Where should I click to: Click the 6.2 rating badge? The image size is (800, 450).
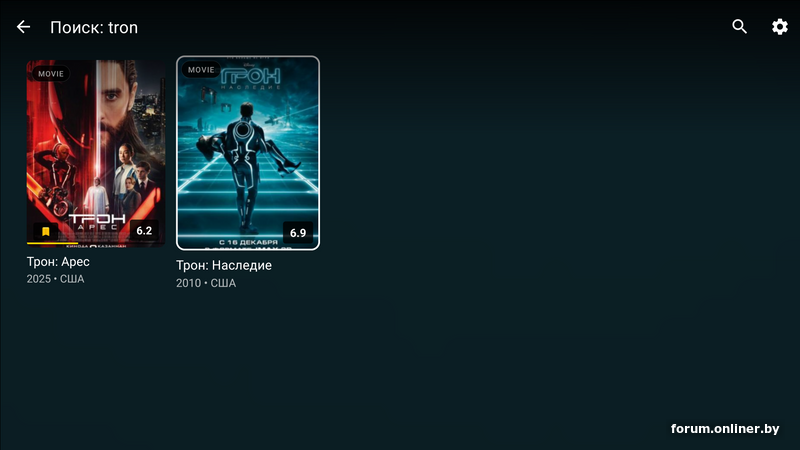pos(144,231)
